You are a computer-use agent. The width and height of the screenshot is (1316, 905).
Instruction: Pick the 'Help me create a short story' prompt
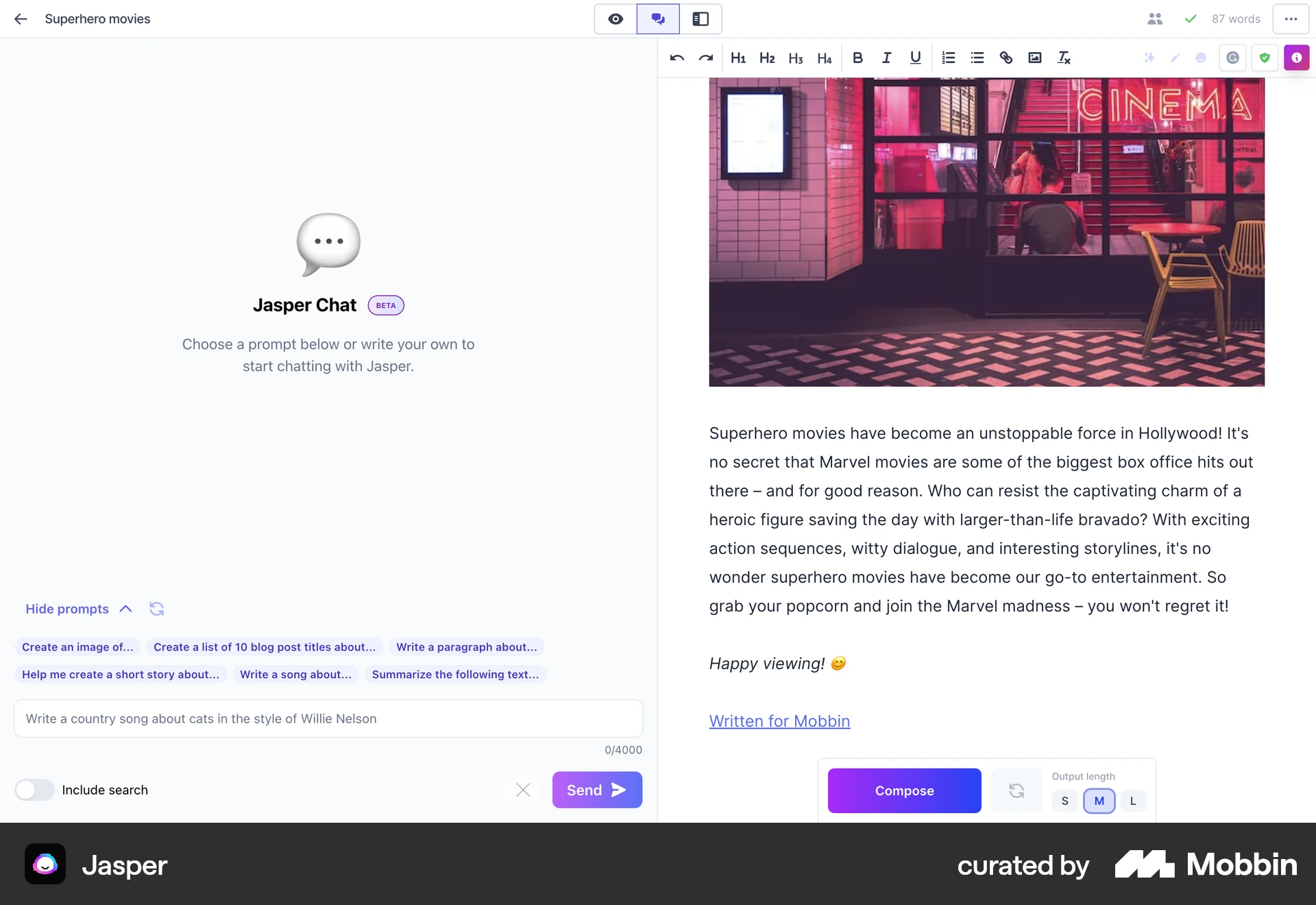[x=121, y=675]
